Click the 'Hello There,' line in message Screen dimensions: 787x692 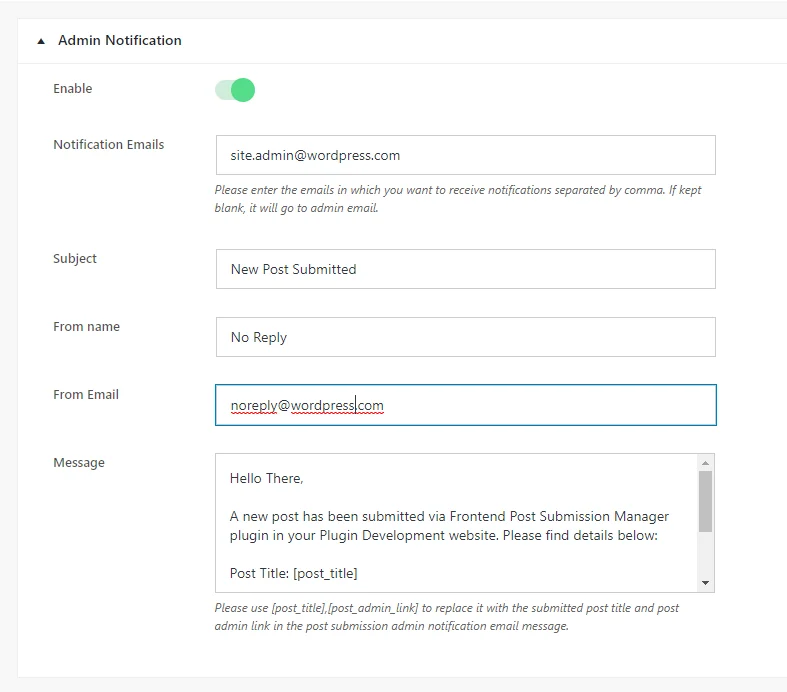coord(267,478)
